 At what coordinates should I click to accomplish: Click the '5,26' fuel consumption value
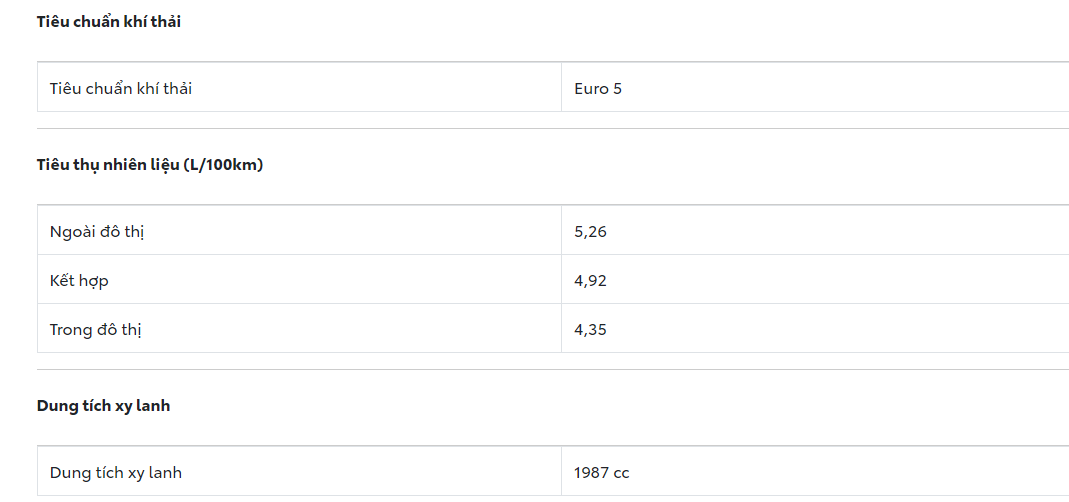tap(590, 231)
